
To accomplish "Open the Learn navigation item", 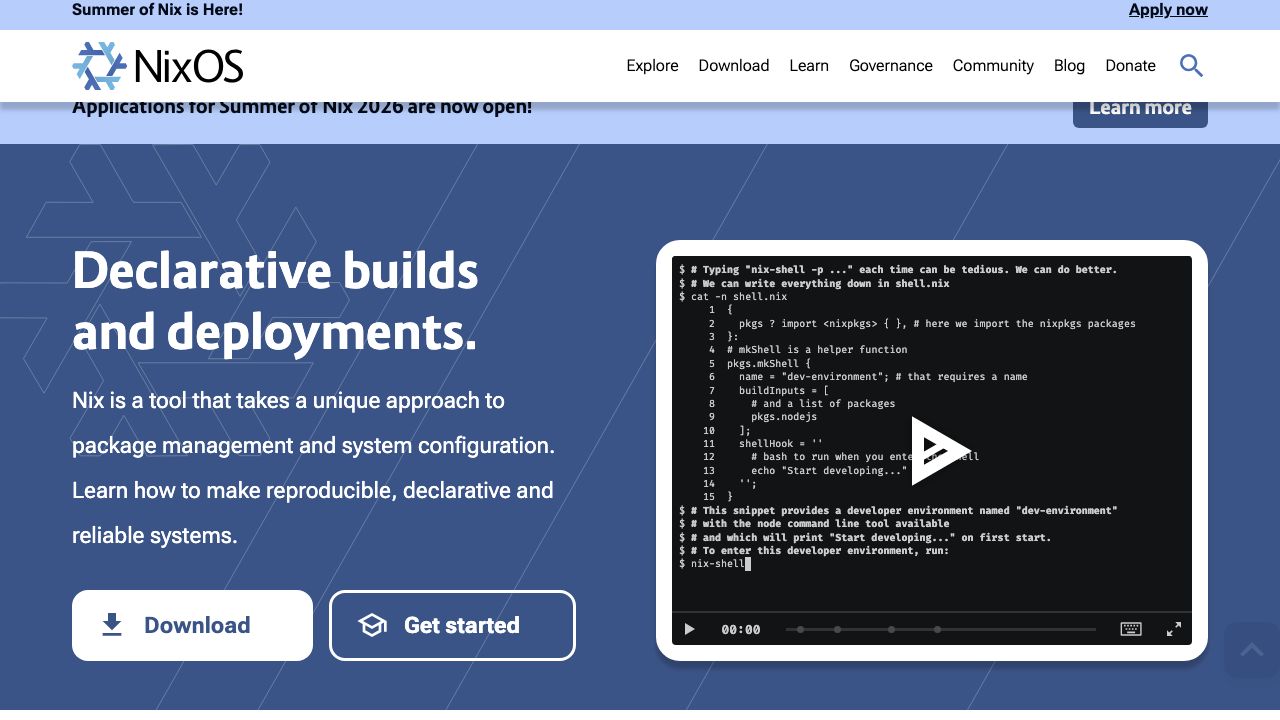I will [x=809, y=65].
